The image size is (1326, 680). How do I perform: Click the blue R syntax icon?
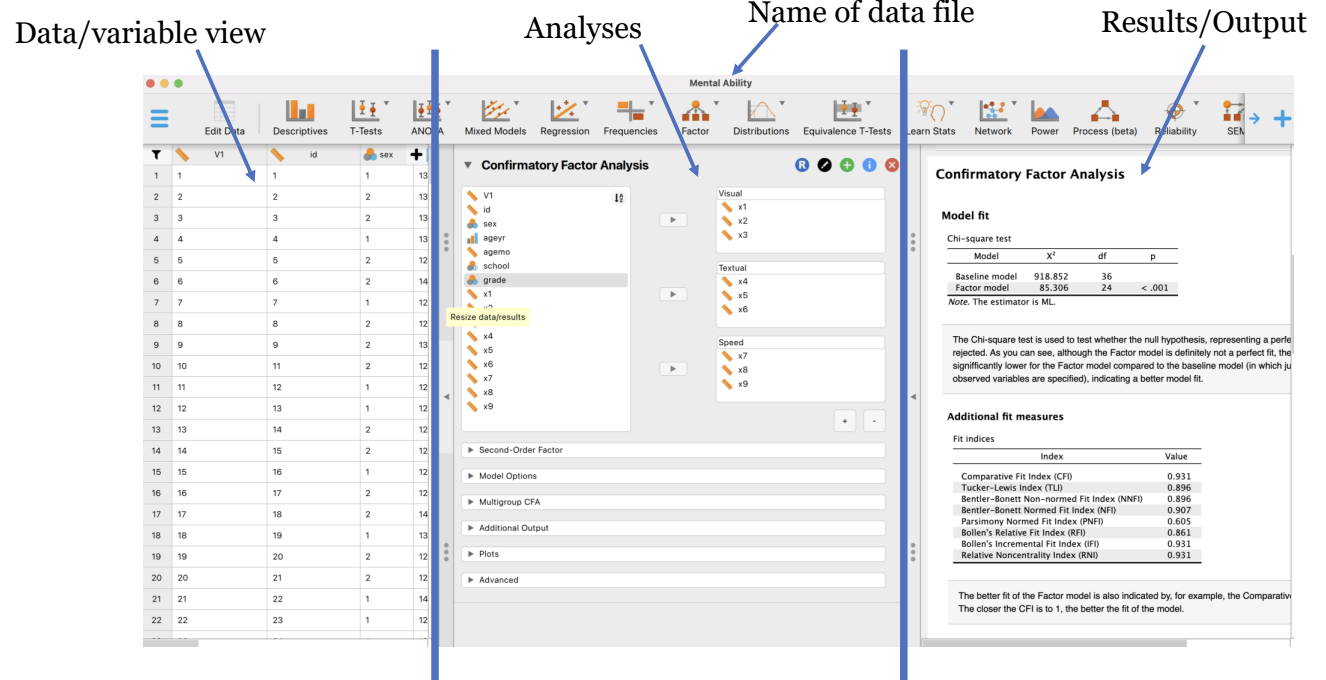[x=802, y=165]
